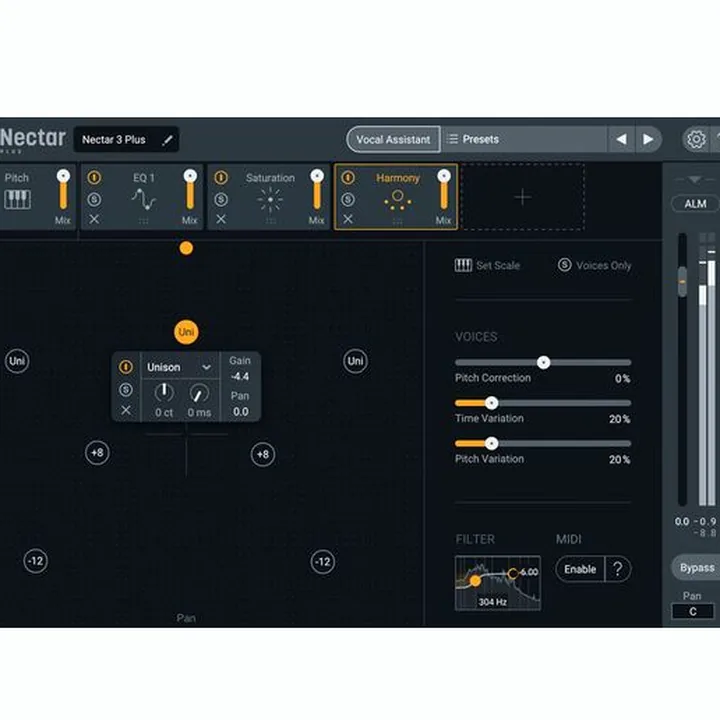The image size is (720, 720).
Task: Click the voice Gain value -4.4
Action: pos(240,377)
